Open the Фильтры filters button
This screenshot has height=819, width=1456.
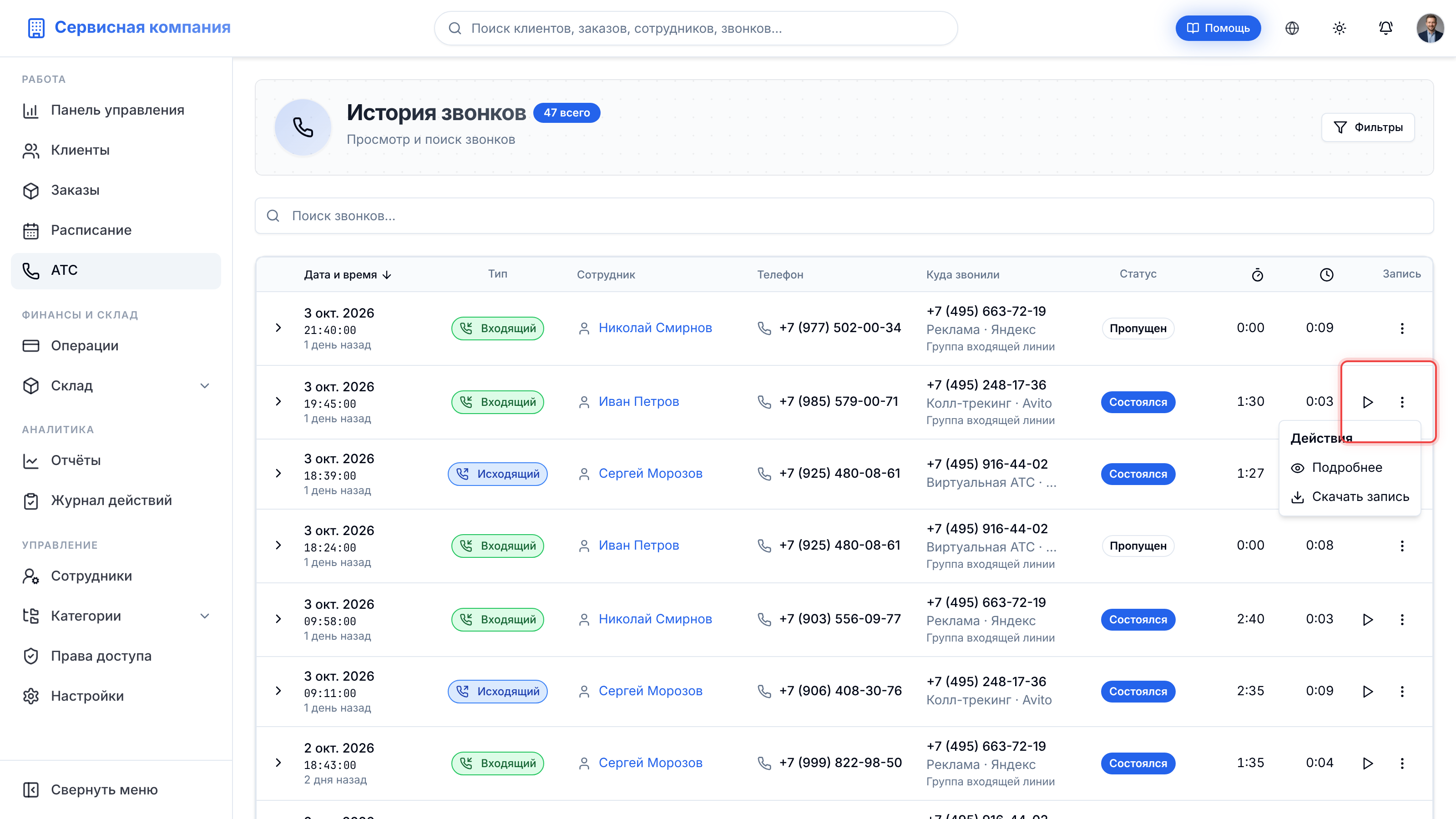1368,127
